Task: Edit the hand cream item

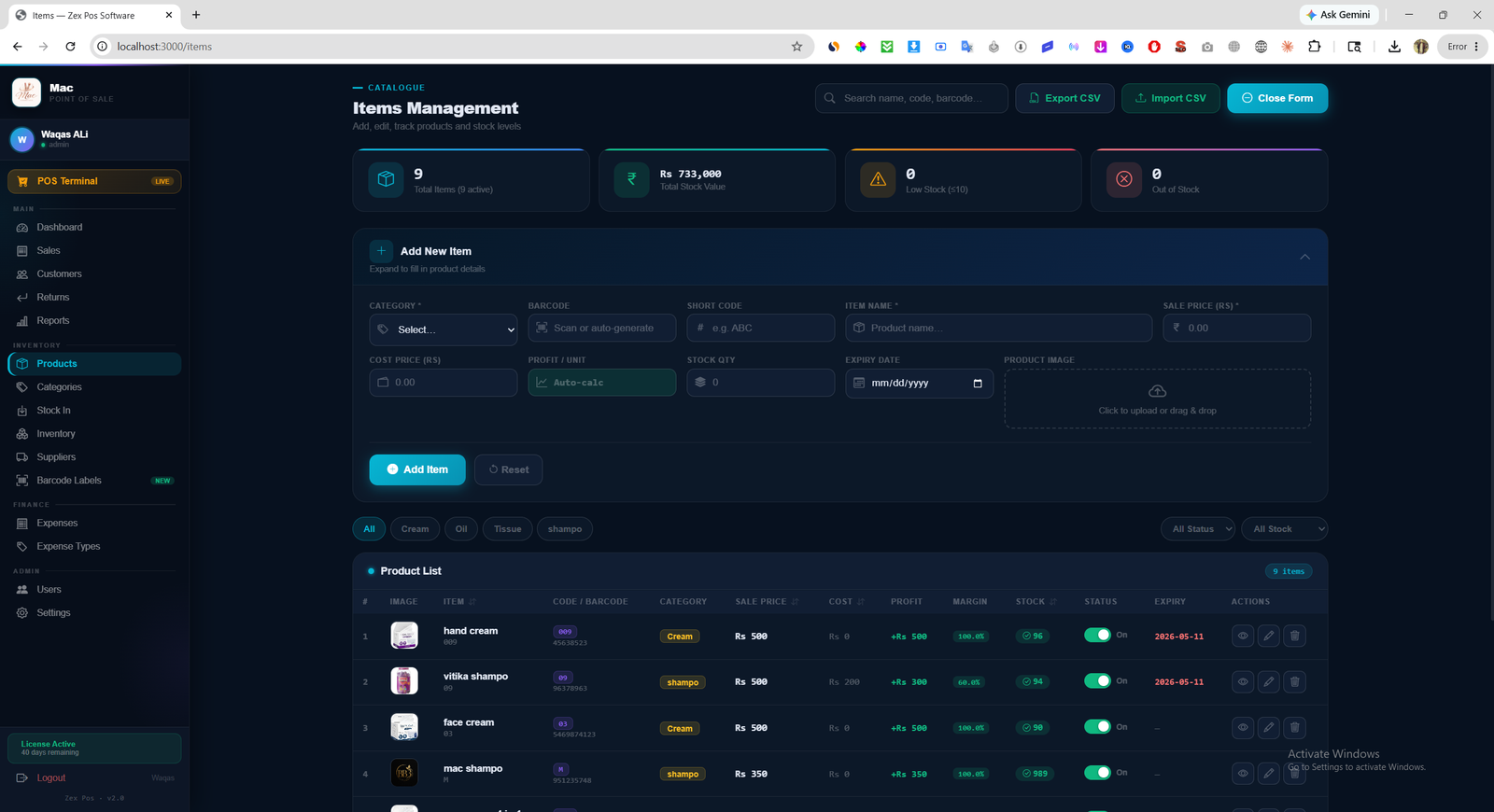Action: 1268,636
